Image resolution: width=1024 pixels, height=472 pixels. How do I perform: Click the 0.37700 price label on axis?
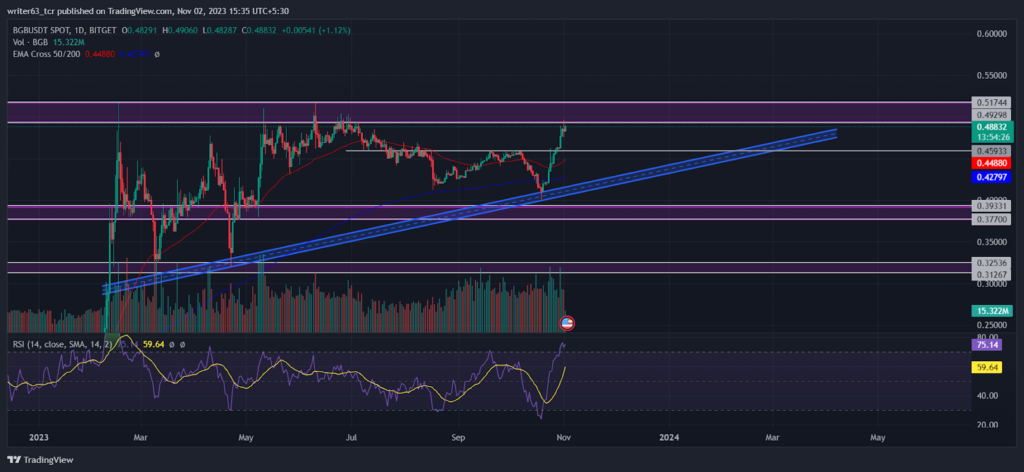click(x=991, y=220)
